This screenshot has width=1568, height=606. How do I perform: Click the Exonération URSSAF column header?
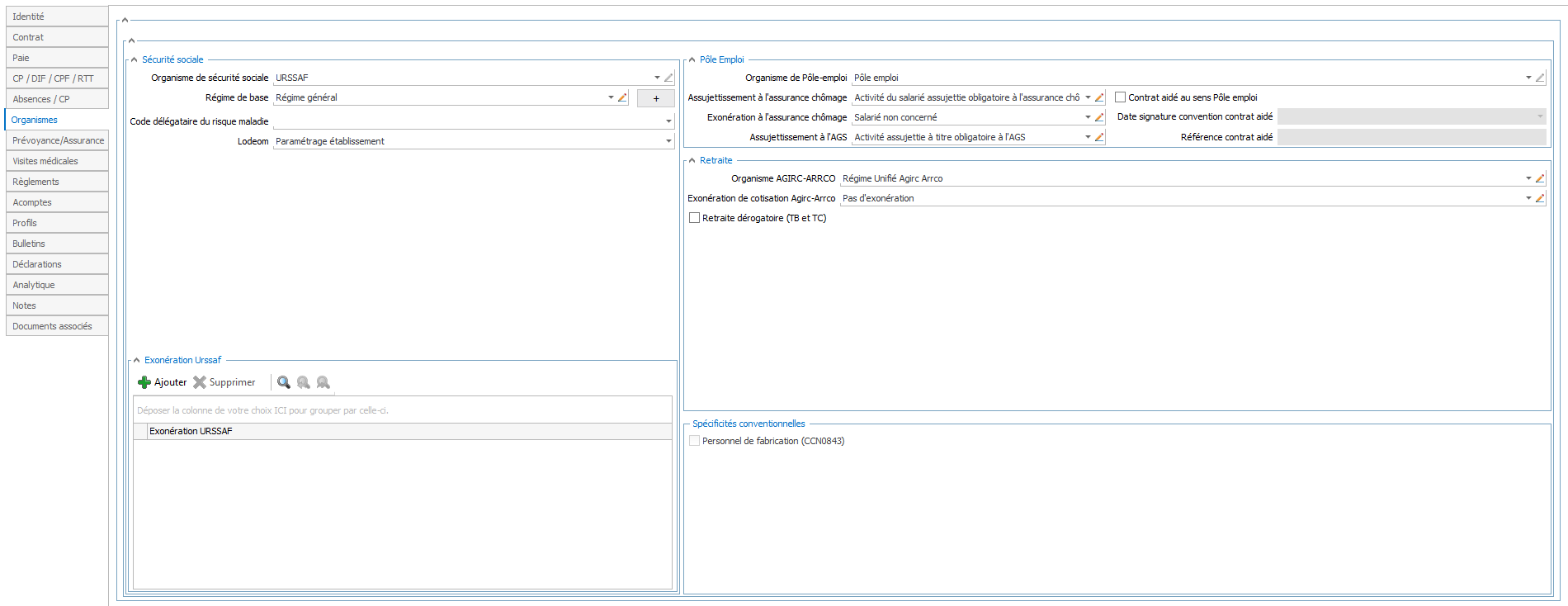[191, 431]
